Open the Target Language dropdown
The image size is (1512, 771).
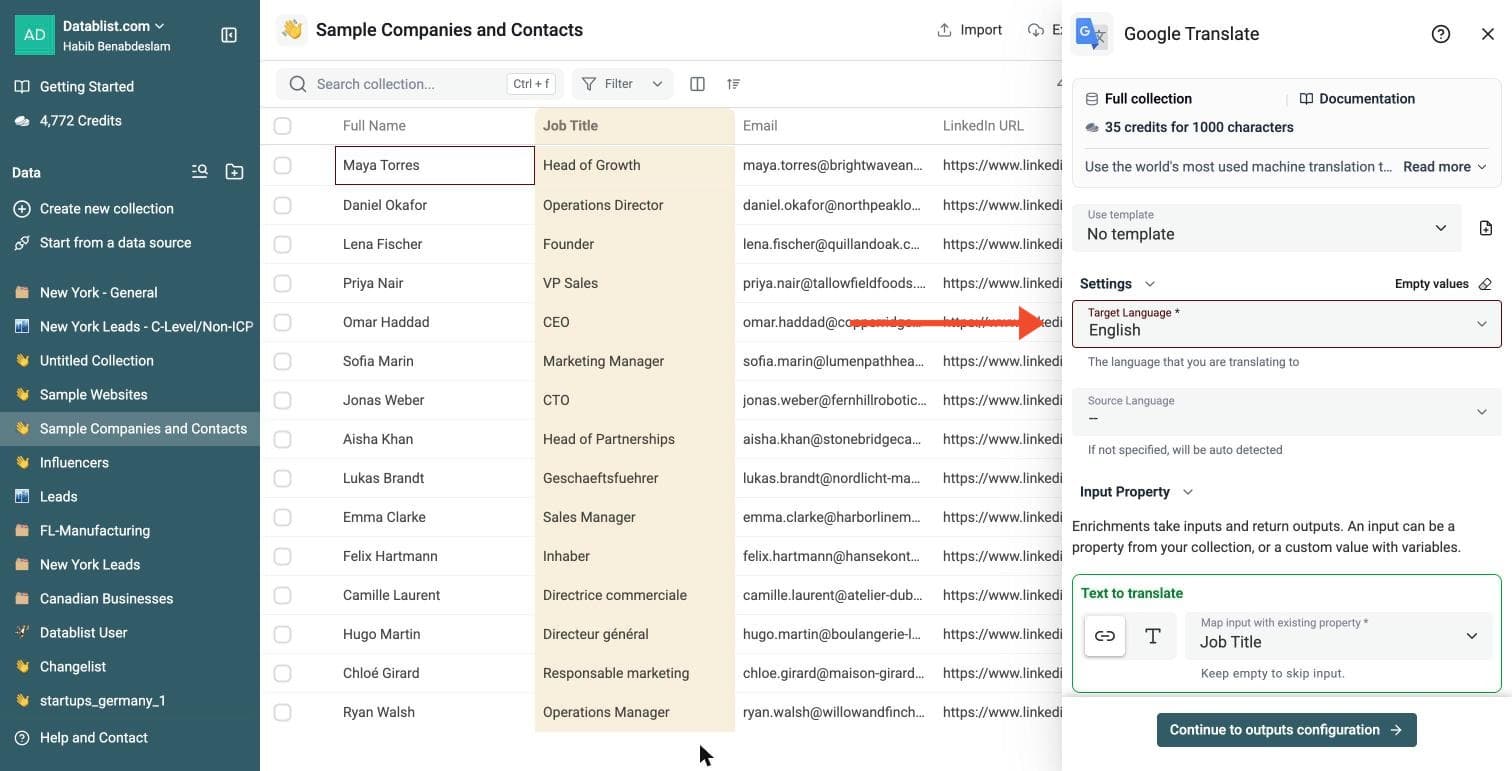[1287, 324]
